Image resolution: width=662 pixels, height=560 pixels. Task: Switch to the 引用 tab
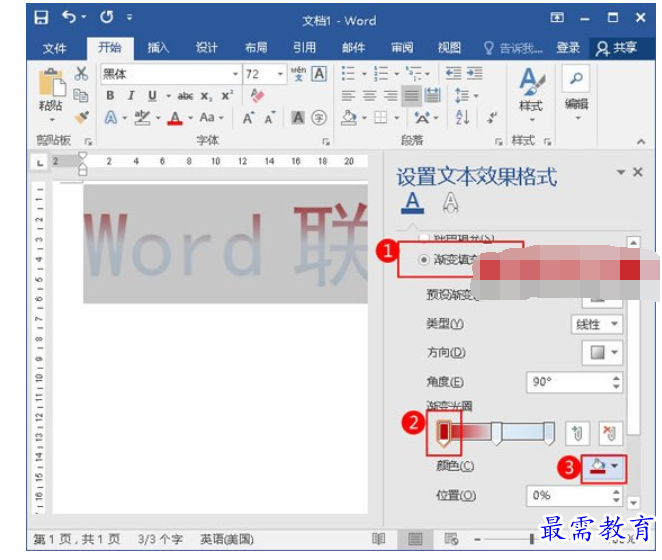[305, 48]
